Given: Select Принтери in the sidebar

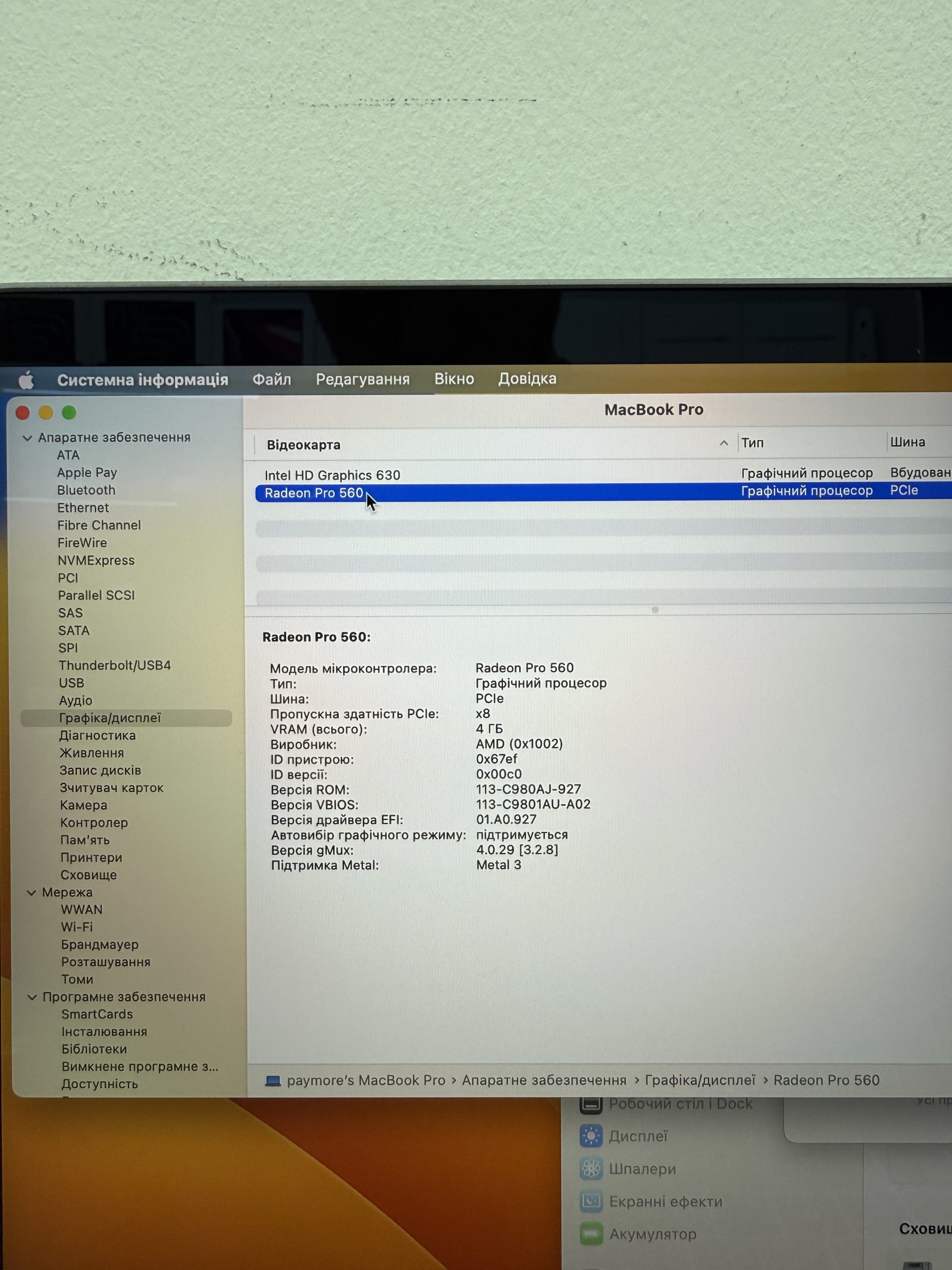Looking at the screenshot, I should [91, 858].
